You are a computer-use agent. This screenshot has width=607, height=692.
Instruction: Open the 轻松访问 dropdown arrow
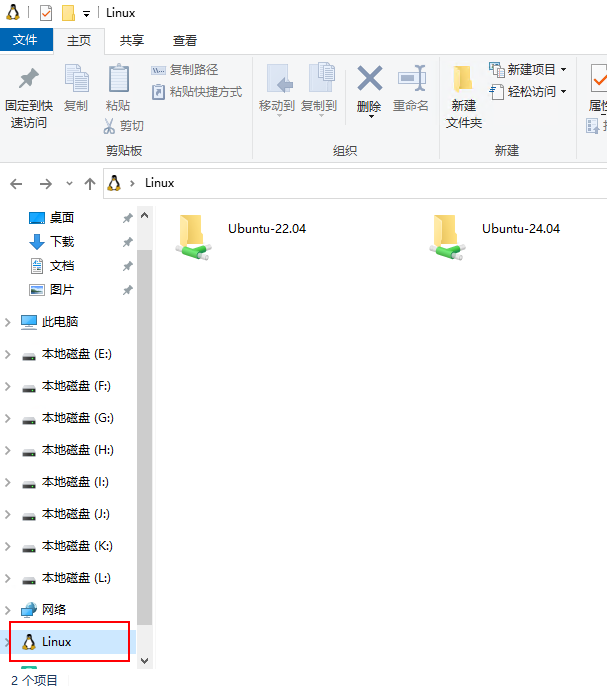click(x=563, y=91)
